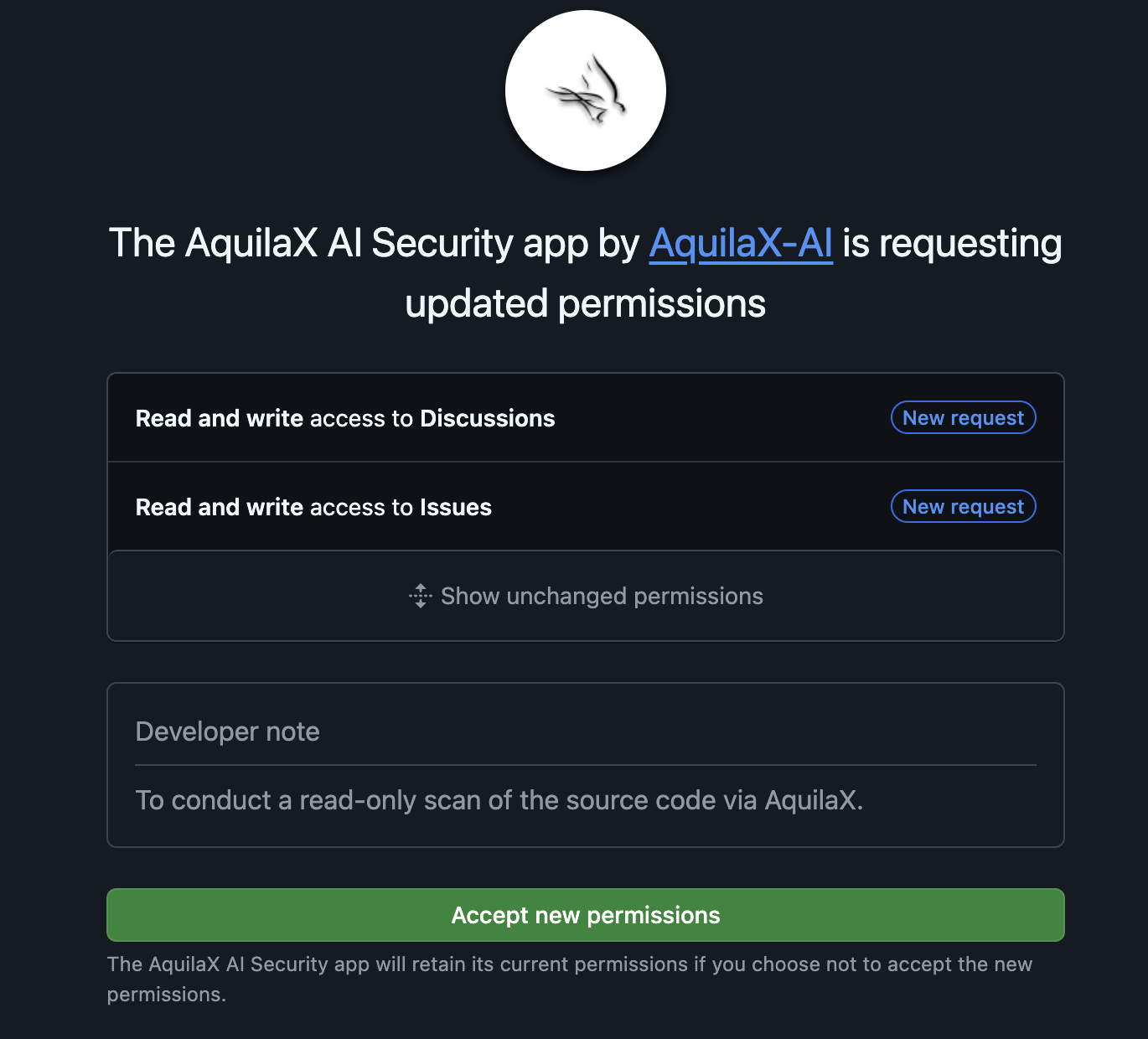This screenshot has width=1148, height=1039.
Task: Accept new permissions
Action: (586, 915)
